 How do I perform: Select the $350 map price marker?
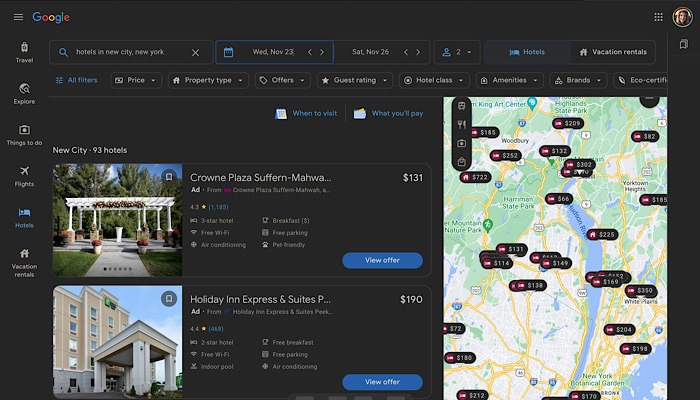tap(641, 291)
